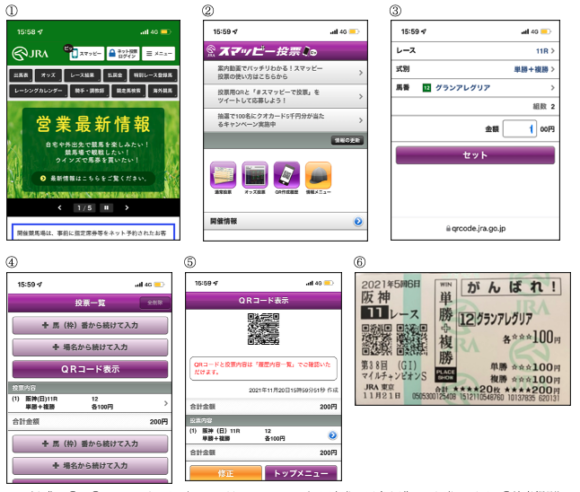580x492 pixels.
Task: Tap 場名から続けて入力 directly above QRコード表示
Action: coord(90,347)
